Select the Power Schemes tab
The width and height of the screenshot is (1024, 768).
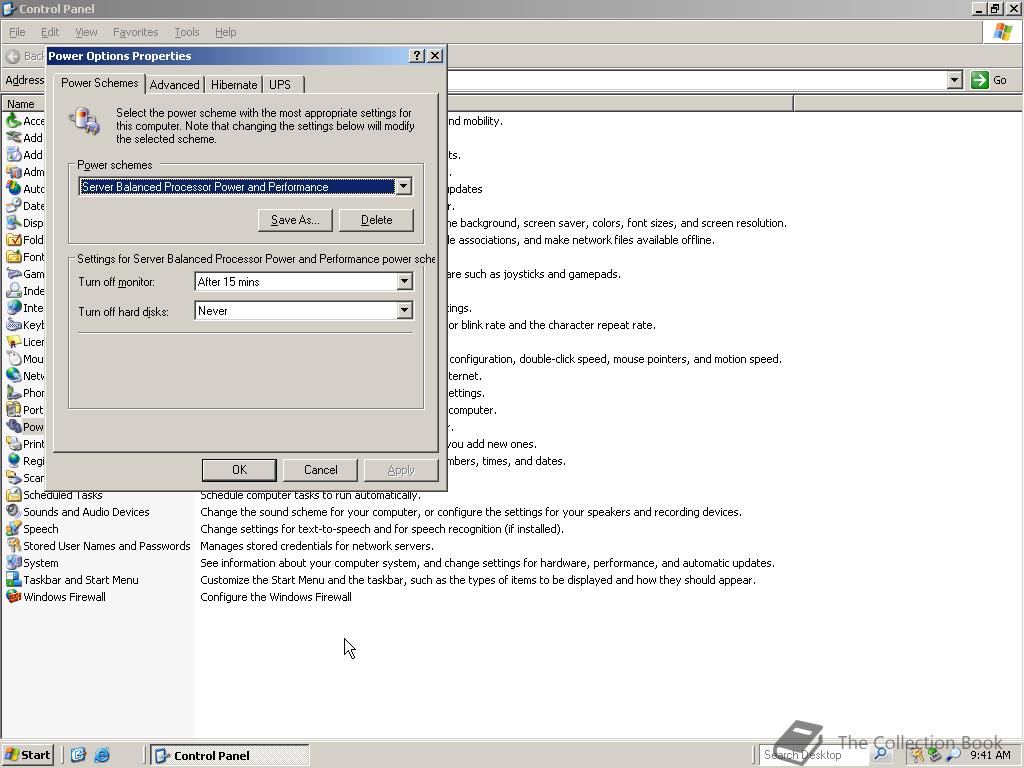coord(99,83)
